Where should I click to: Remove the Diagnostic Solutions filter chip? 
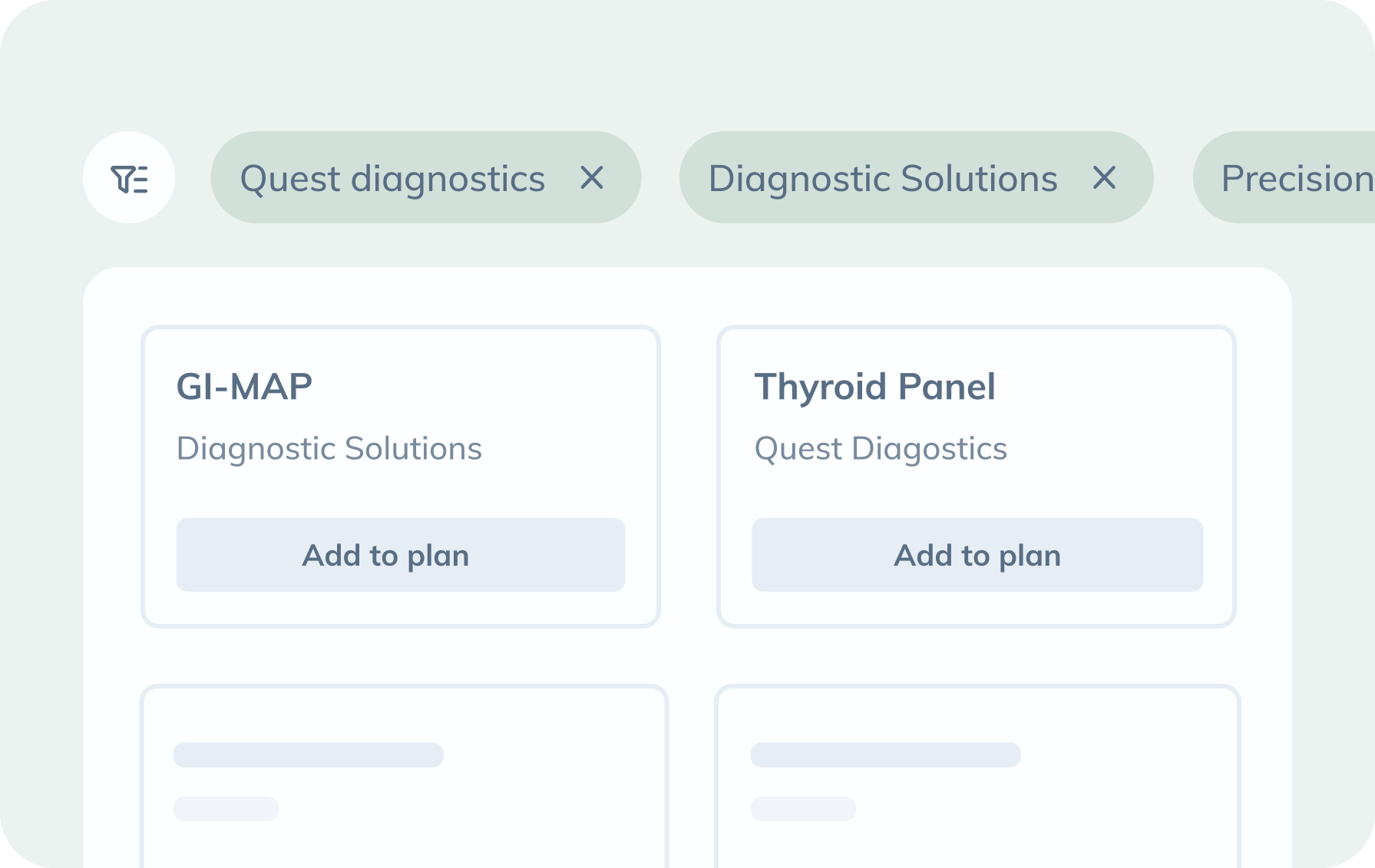(1104, 178)
